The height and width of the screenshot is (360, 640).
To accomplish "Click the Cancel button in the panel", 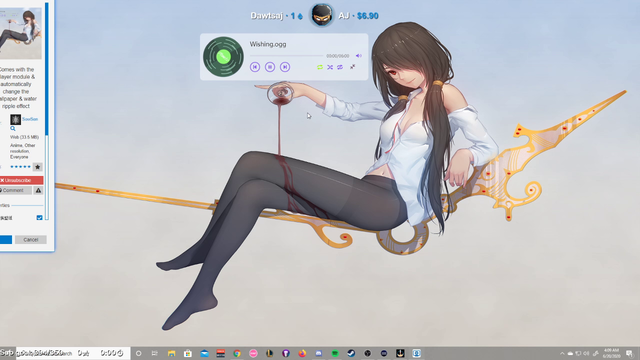I will pyautogui.click(x=31, y=240).
